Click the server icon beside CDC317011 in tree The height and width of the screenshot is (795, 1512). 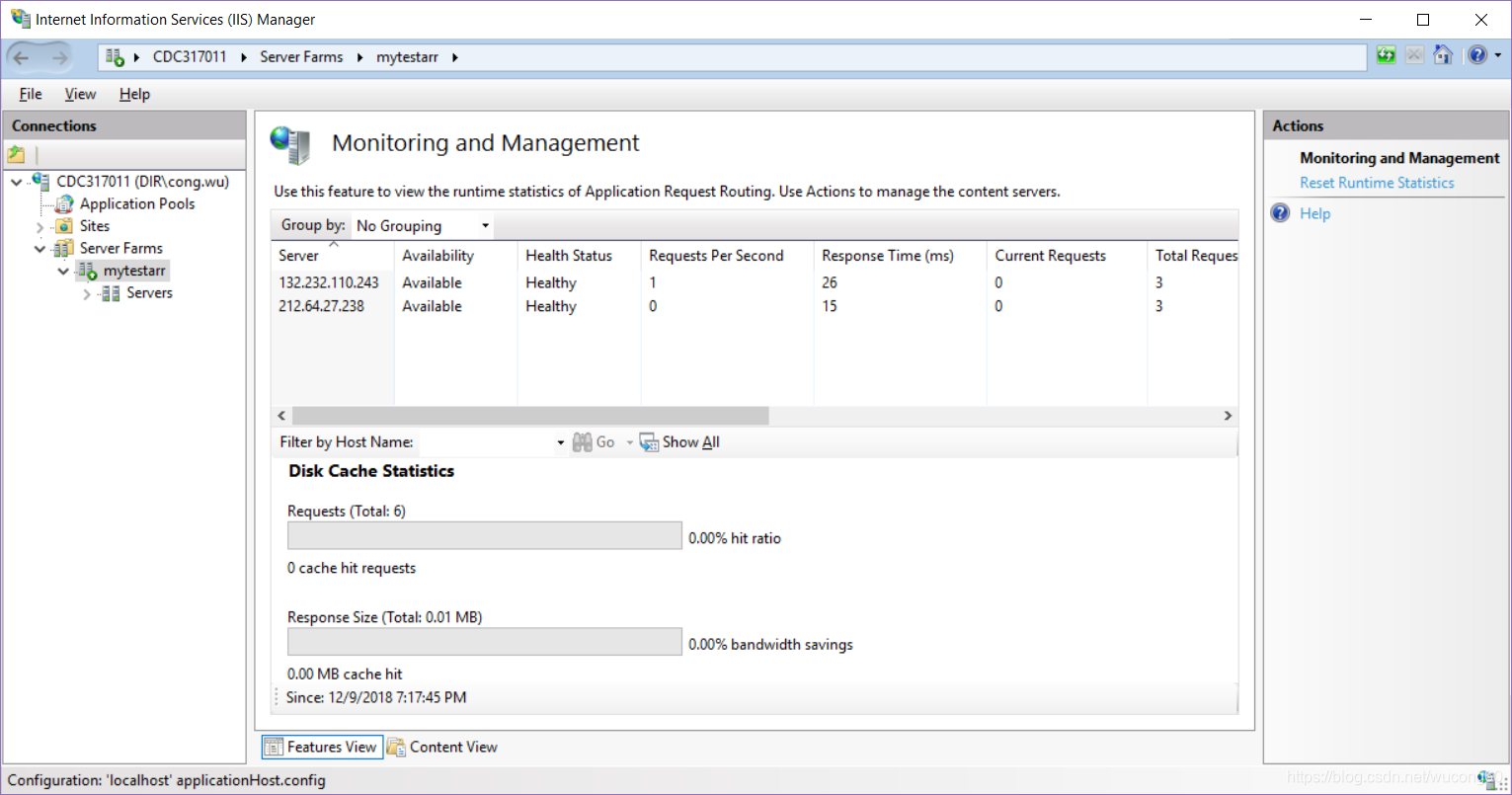[40, 181]
